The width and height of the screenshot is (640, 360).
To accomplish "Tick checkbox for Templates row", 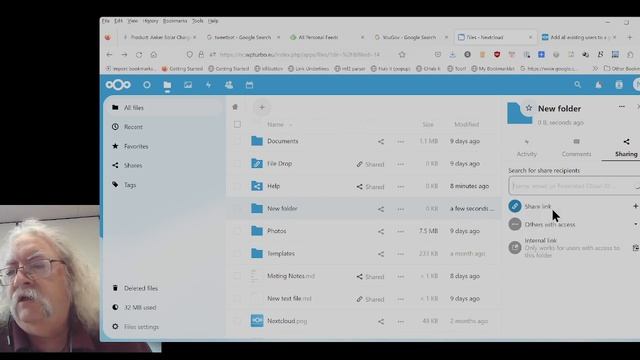I will point(237,253).
